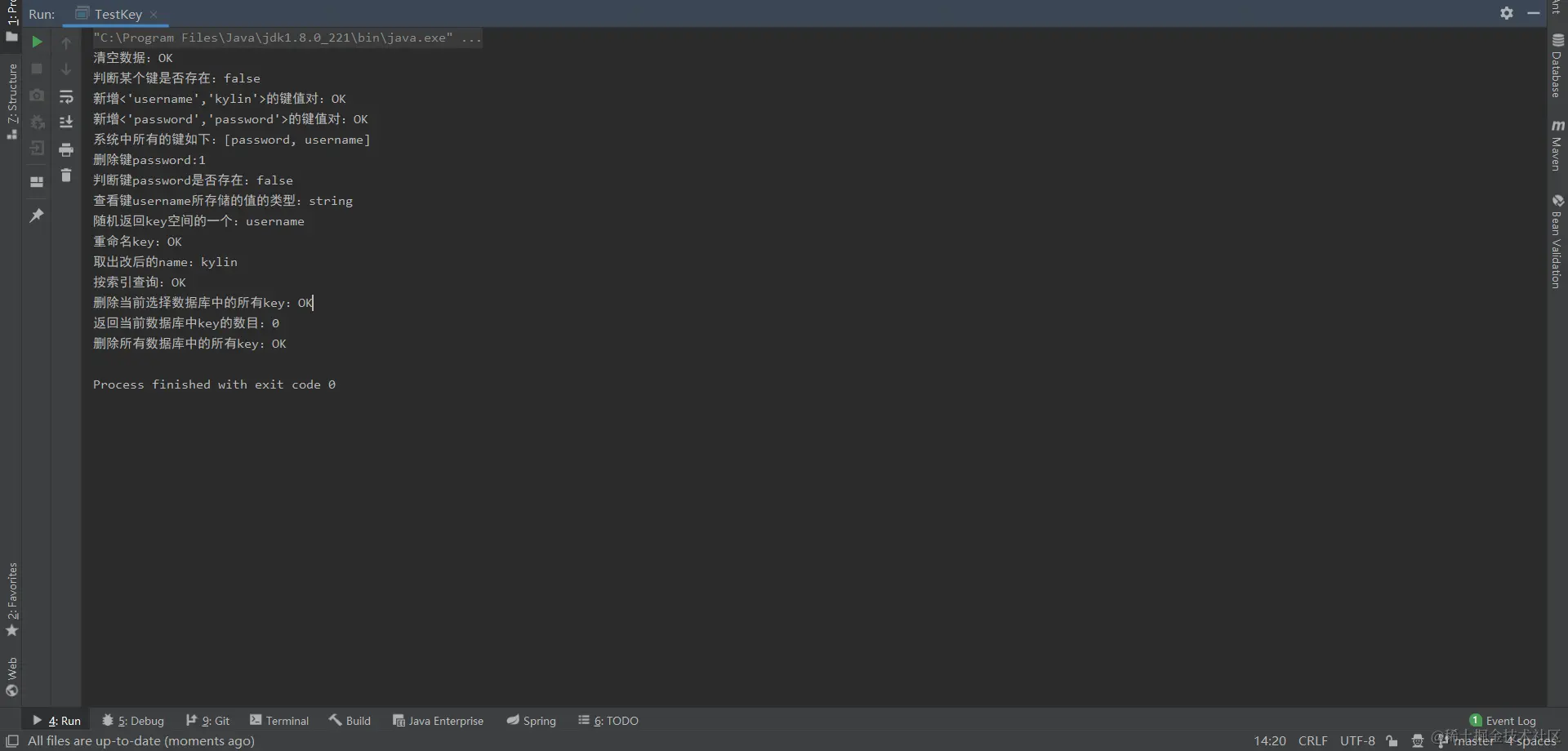Open the Restore Layout icon in Run toolbar

(37, 182)
